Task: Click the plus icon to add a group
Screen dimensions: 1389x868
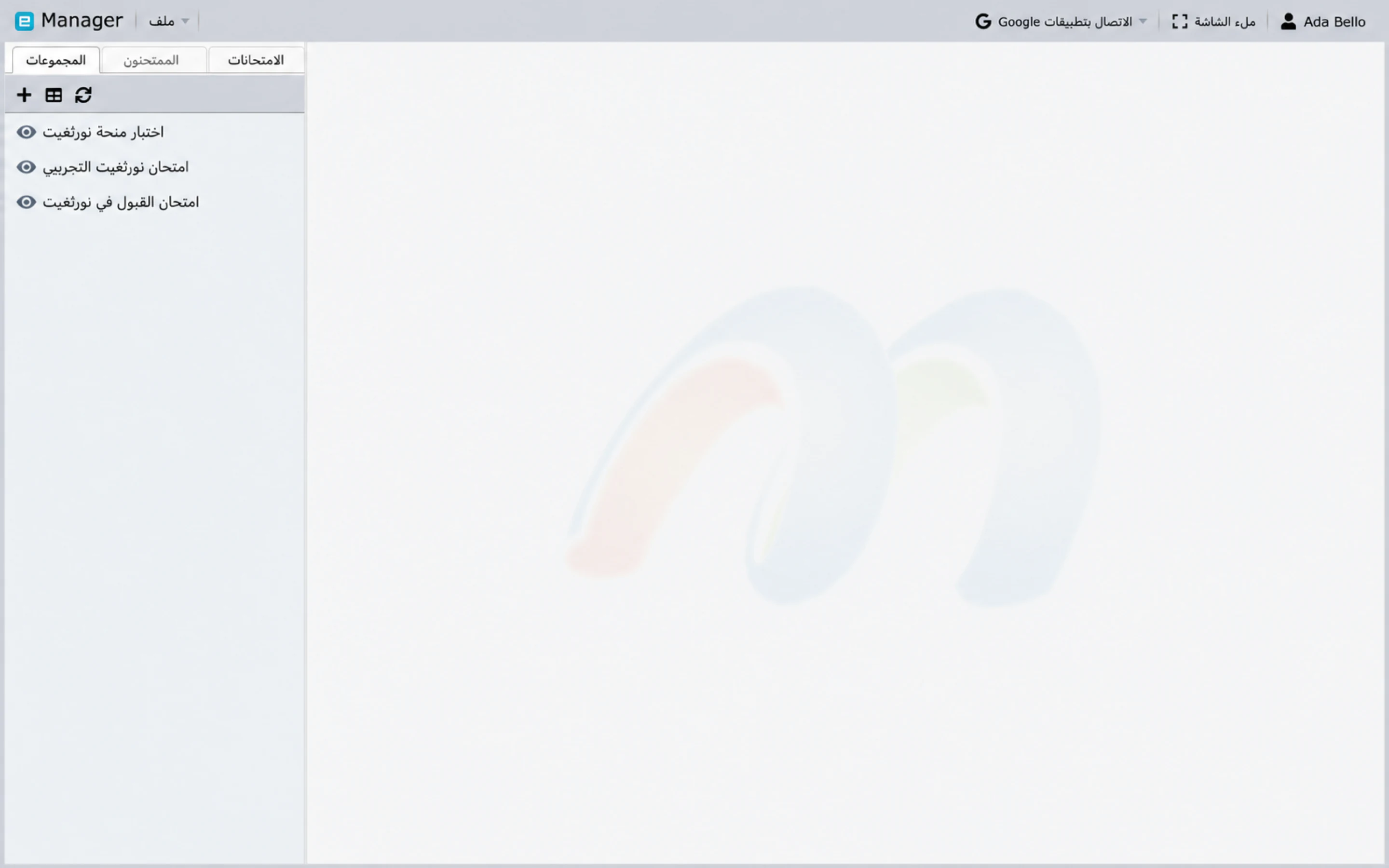Action: tap(24, 95)
